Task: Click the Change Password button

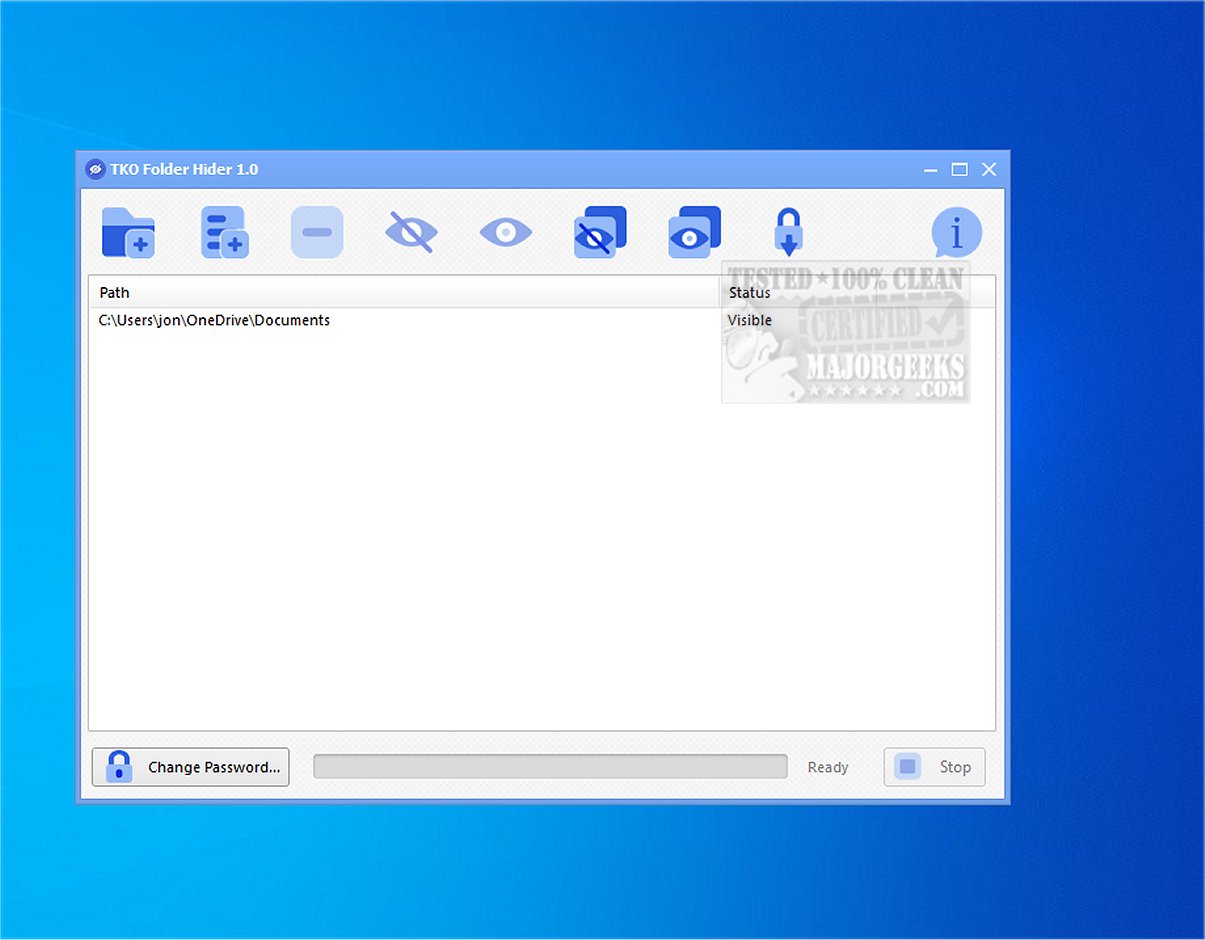Action: (191, 767)
